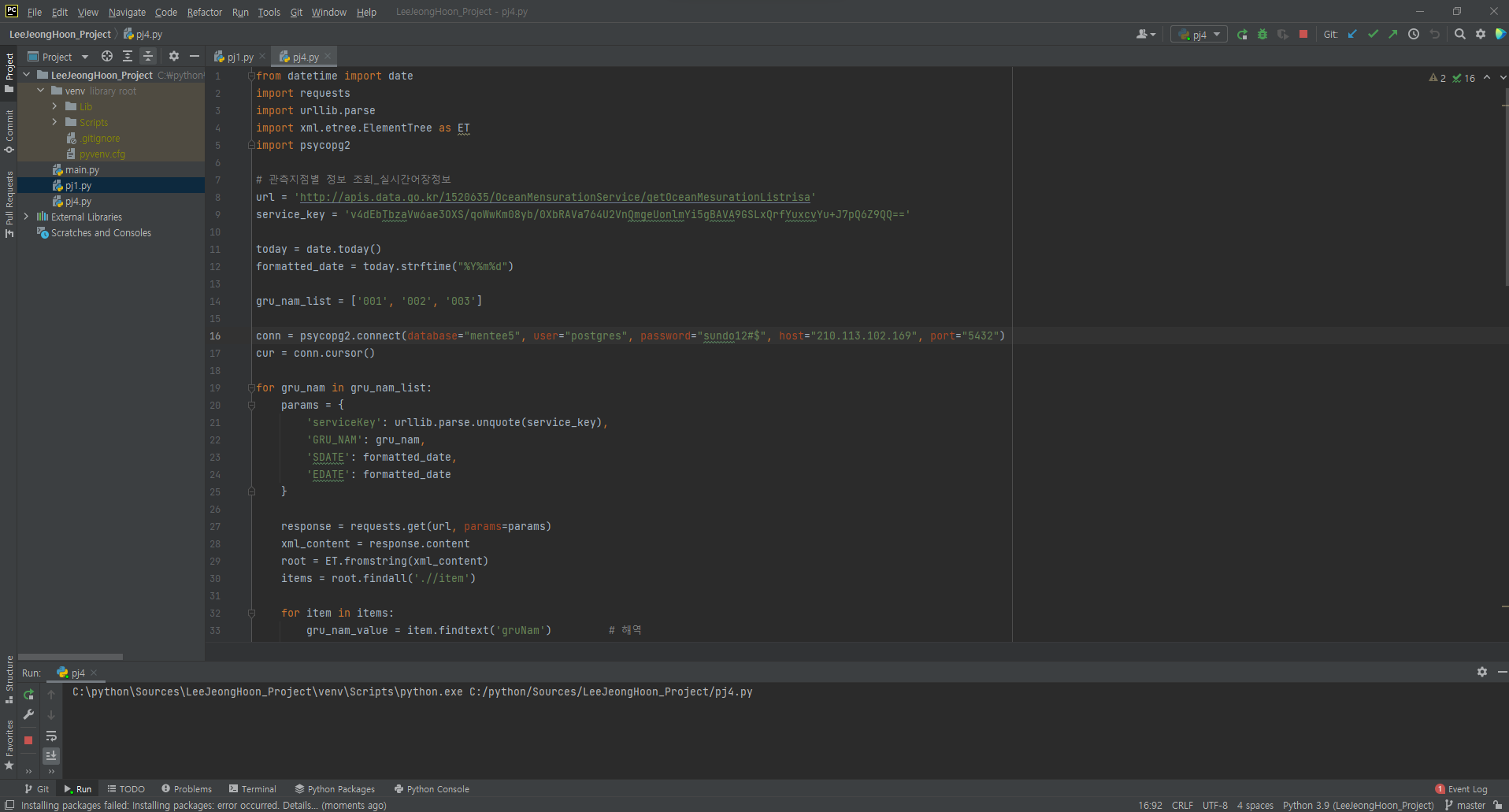Open the Refactor menu
Viewport: 1509px width, 812px height.
tap(204, 12)
